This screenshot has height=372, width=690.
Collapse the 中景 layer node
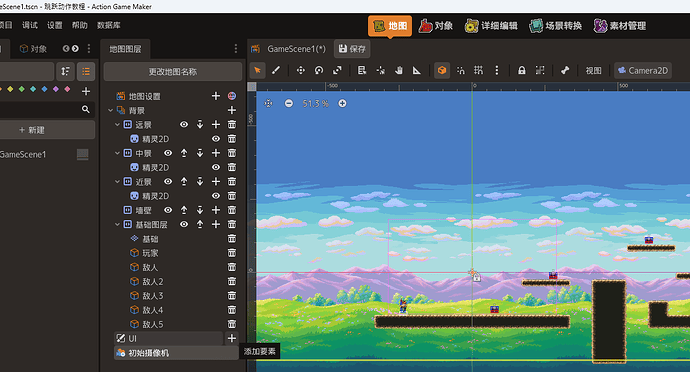(117, 153)
